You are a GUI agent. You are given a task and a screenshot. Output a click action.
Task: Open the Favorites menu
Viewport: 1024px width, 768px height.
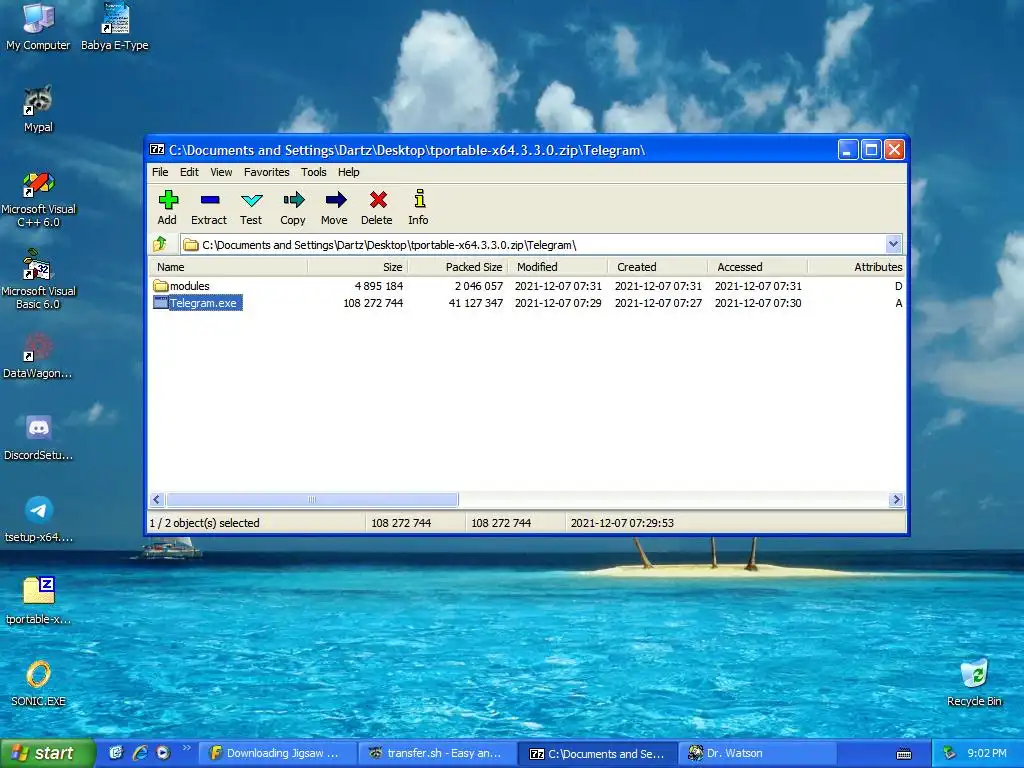[x=266, y=172]
